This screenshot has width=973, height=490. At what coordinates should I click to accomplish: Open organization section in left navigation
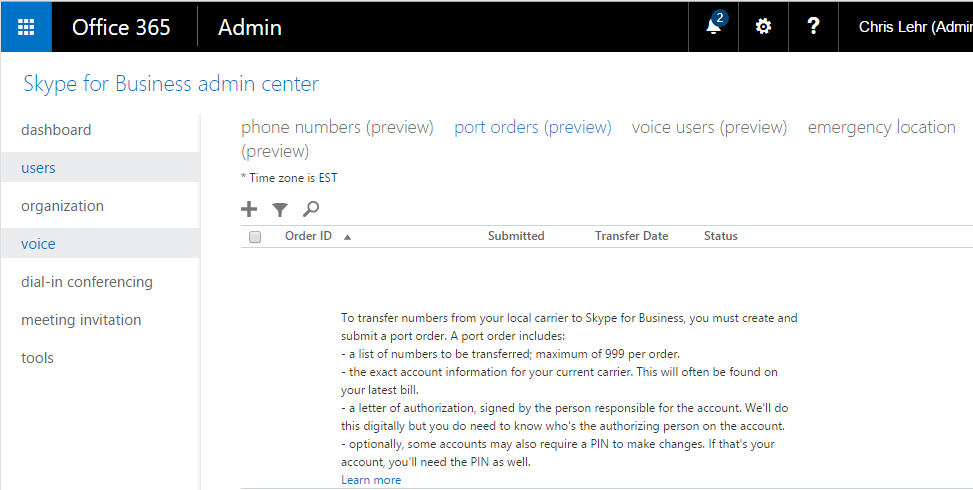(62, 206)
